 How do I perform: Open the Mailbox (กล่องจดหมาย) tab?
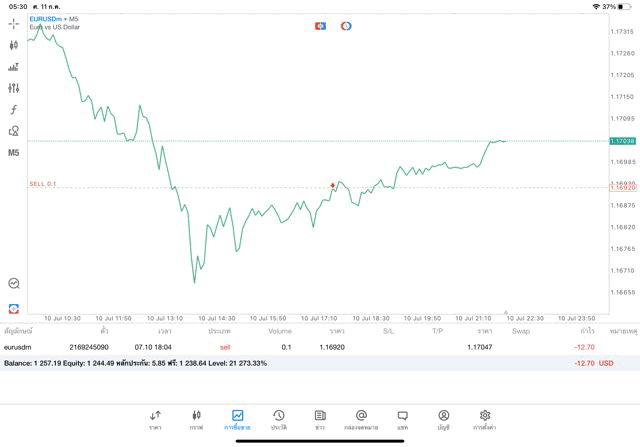pyautogui.click(x=361, y=419)
